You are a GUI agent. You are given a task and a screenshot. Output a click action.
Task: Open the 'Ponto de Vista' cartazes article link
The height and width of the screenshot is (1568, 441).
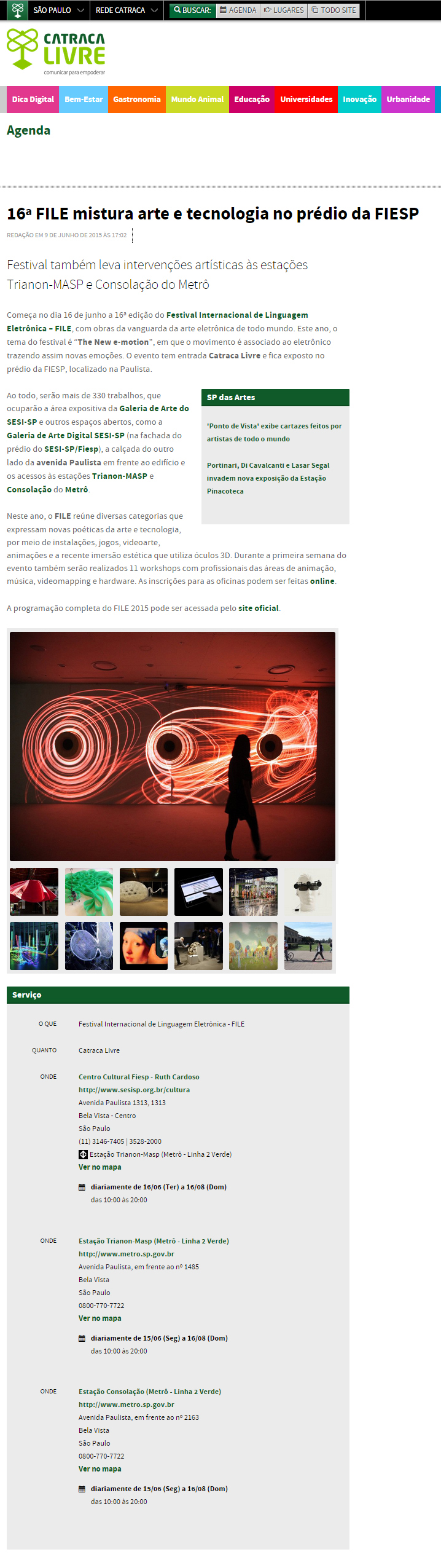274,432
